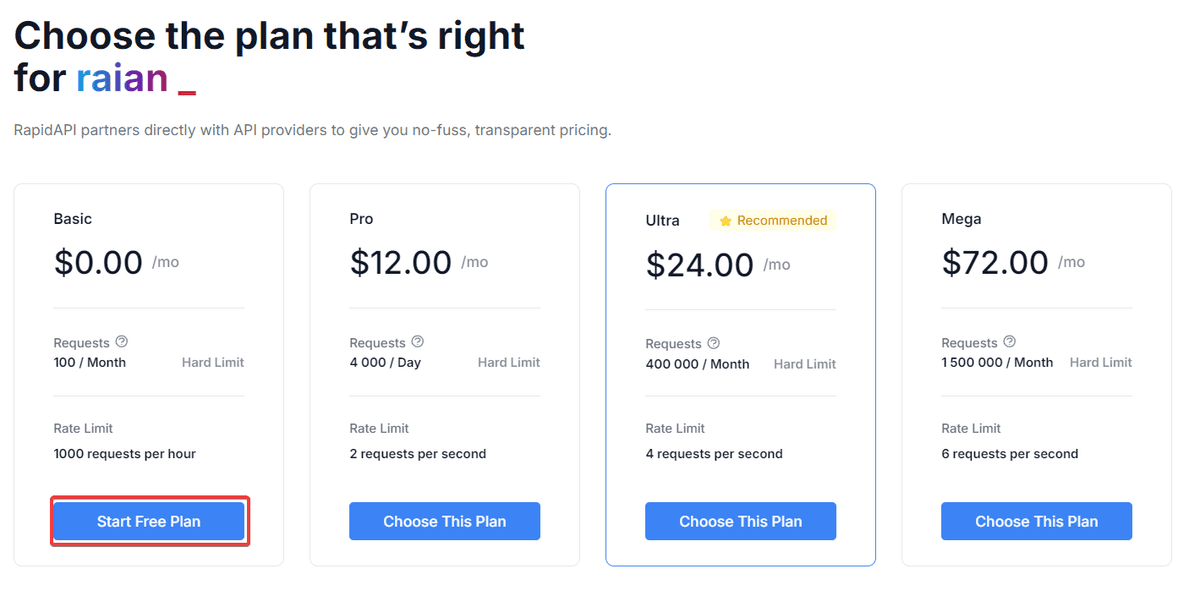Screen dimensions: 1200x606
Task: Click the $12.00 Pro price
Action: (401, 262)
